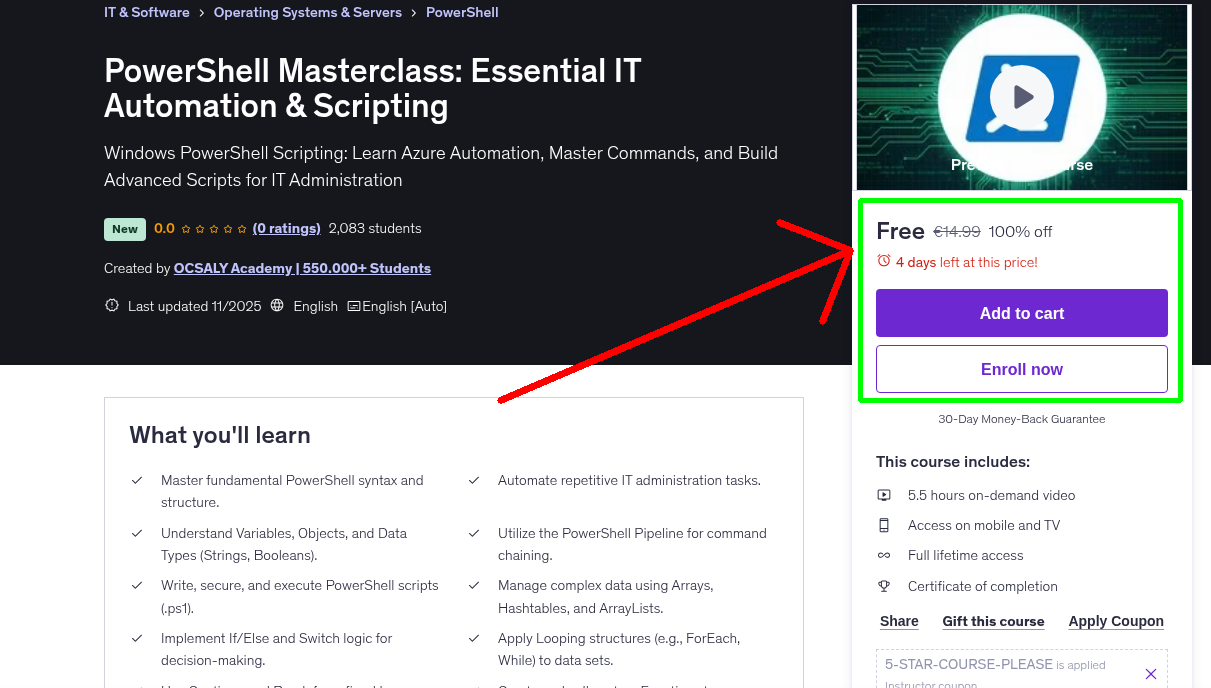The image size is (1211, 688).
Task: Click the mobile and TV access icon
Action: click(x=885, y=524)
